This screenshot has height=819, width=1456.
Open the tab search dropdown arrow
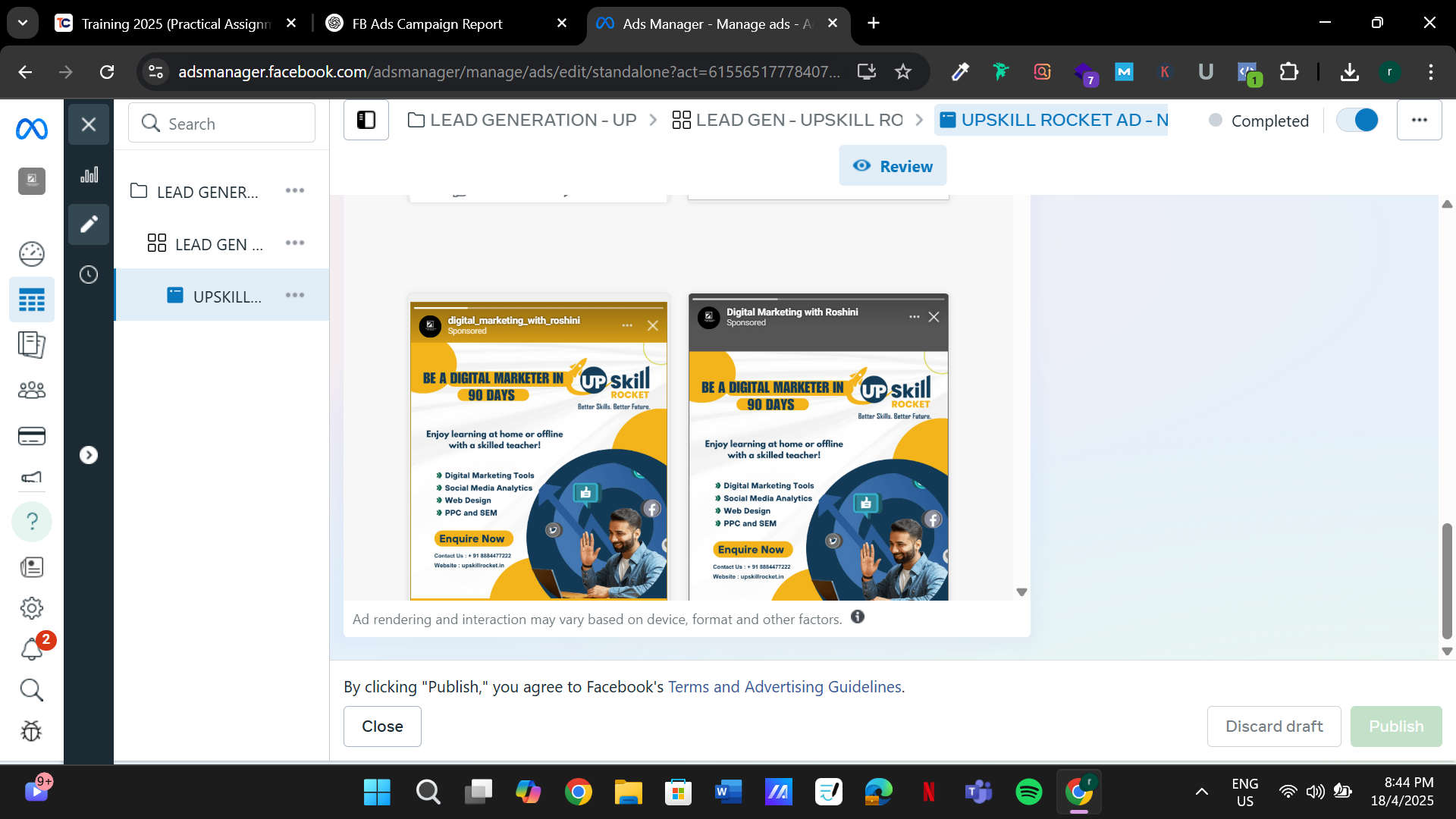pos(23,24)
